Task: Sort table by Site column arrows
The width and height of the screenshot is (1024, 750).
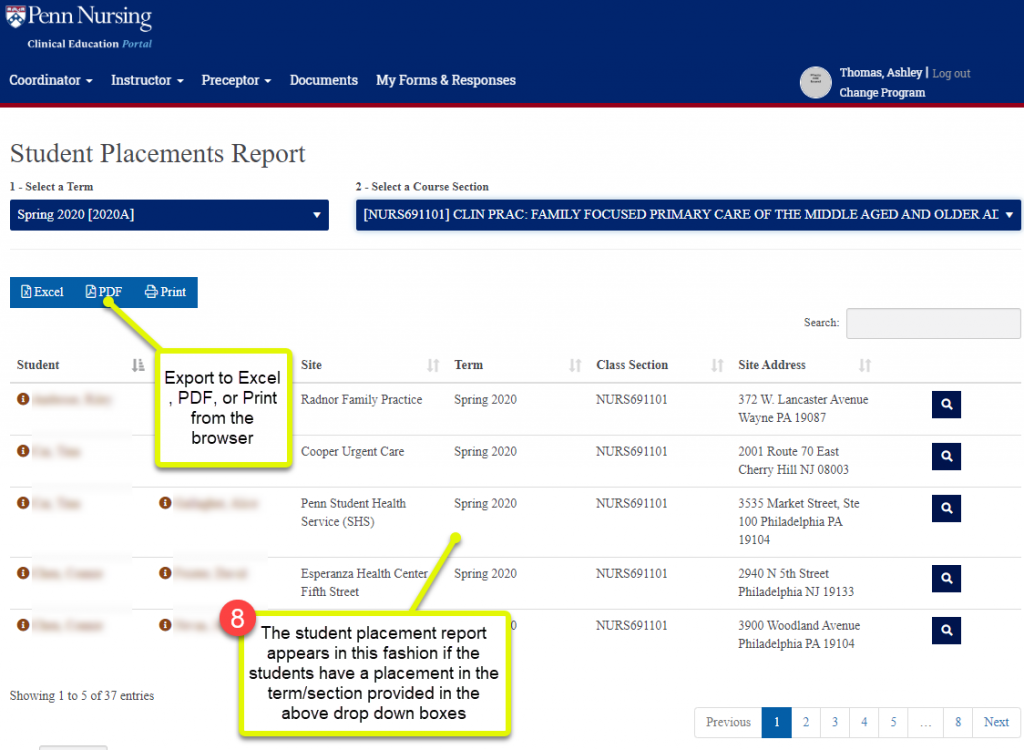Action: [x=433, y=366]
